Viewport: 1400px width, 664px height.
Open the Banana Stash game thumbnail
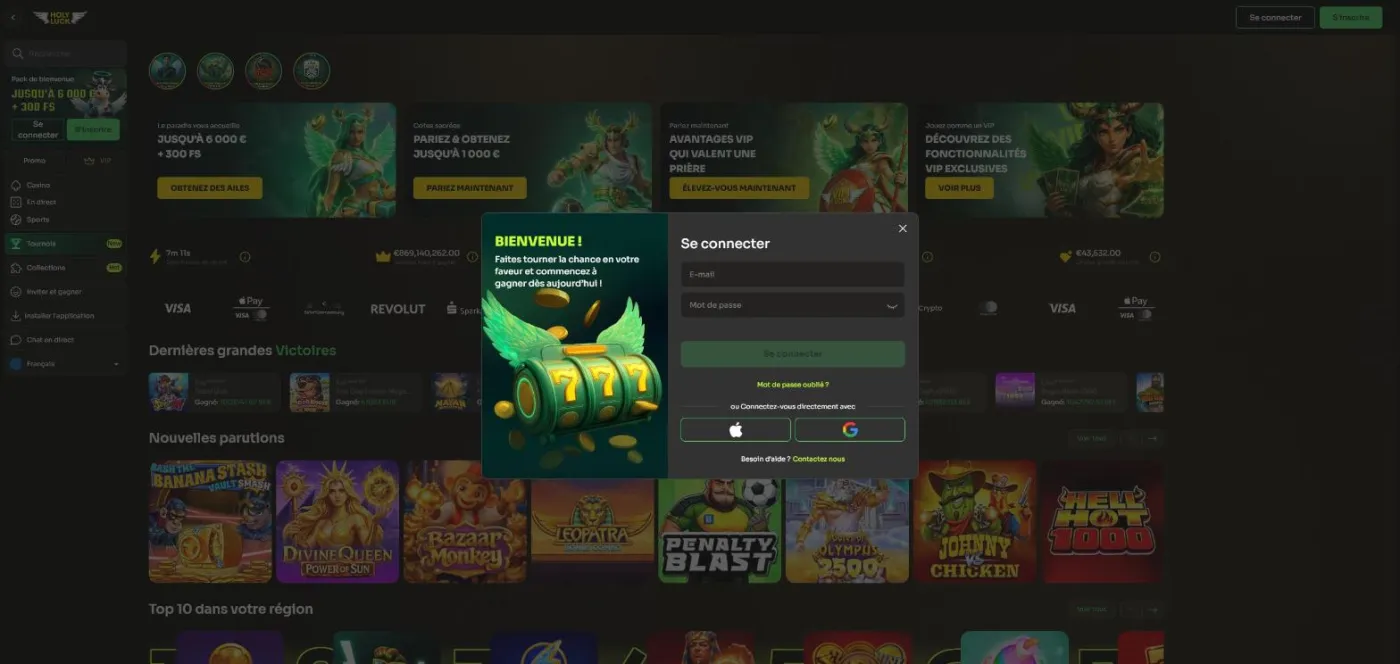click(210, 521)
